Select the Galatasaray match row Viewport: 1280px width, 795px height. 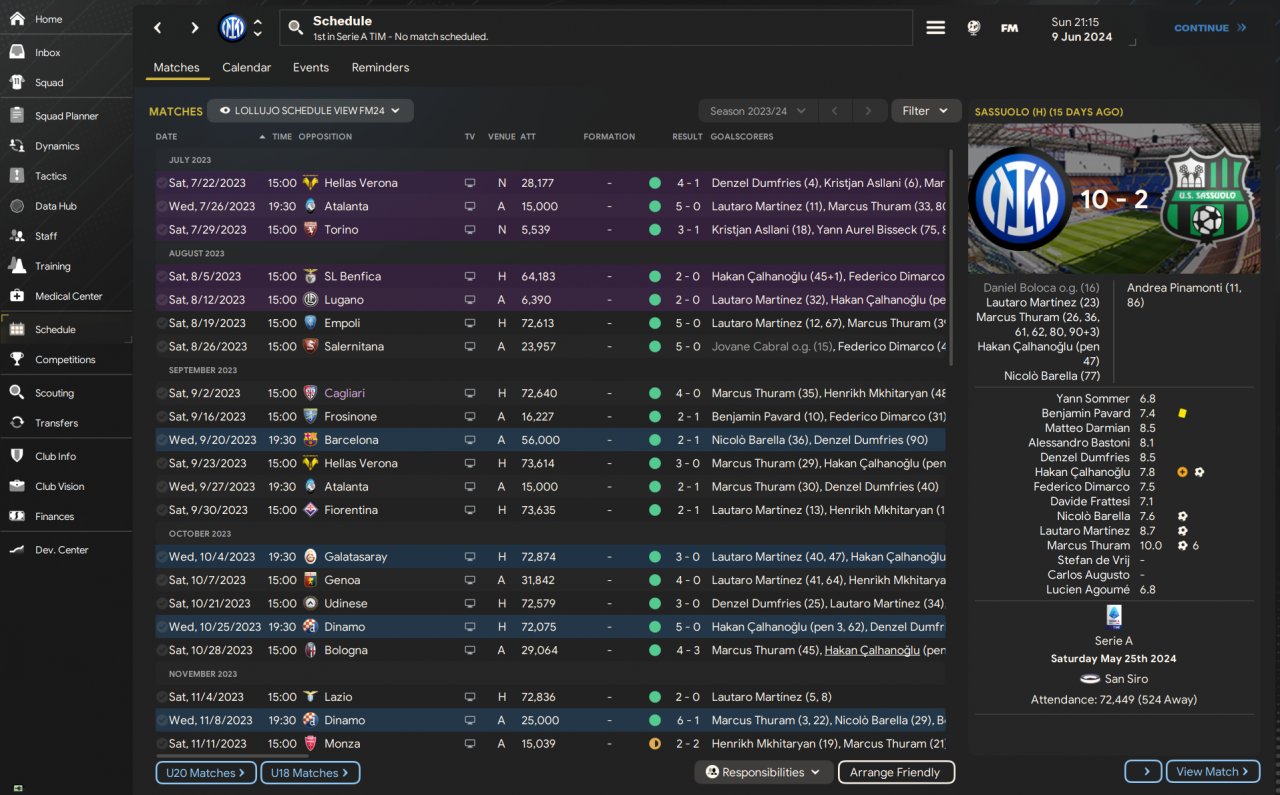click(x=550, y=557)
